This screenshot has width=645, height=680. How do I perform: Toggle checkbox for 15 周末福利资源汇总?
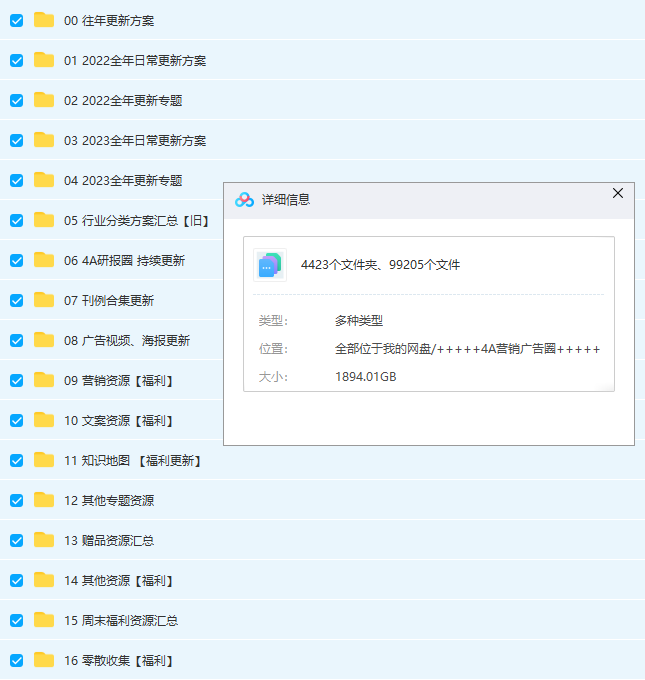pyautogui.click(x=16, y=621)
